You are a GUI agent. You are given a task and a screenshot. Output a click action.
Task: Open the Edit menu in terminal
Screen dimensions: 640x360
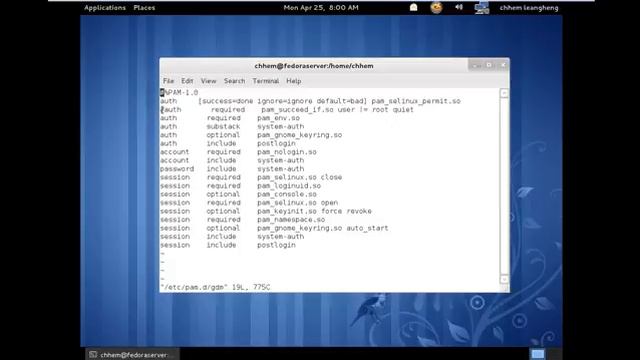point(187,81)
